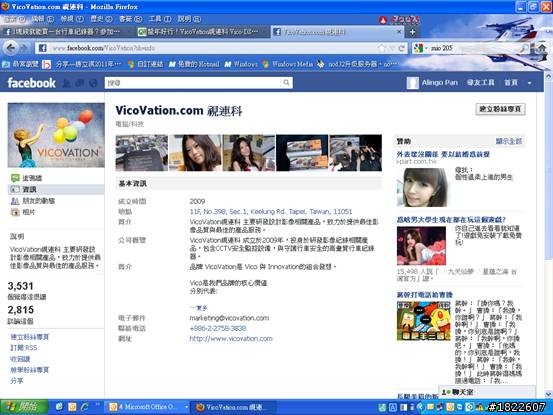Open the 工具 (Tools) menu
The height and width of the screenshot is (415, 553).
click(160, 19)
